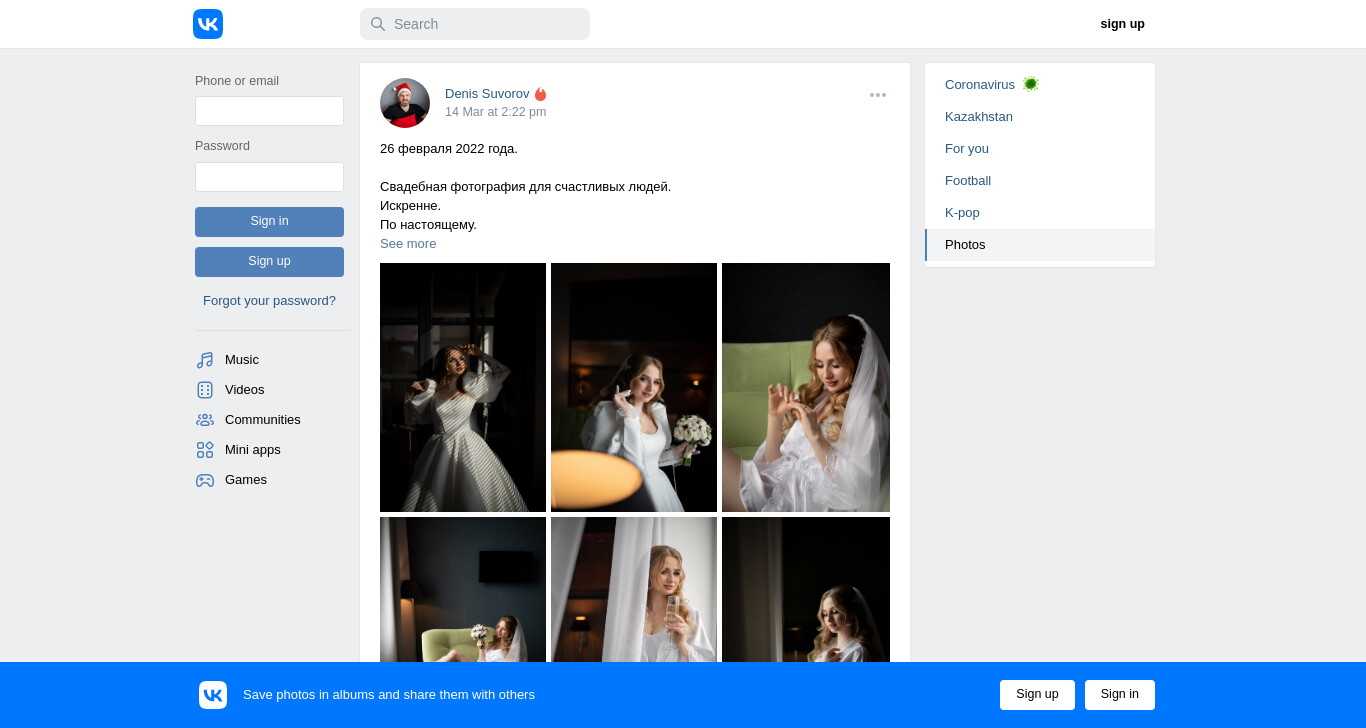Expand the post text with See more
This screenshot has height=728, width=1366.
click(408, 244)
